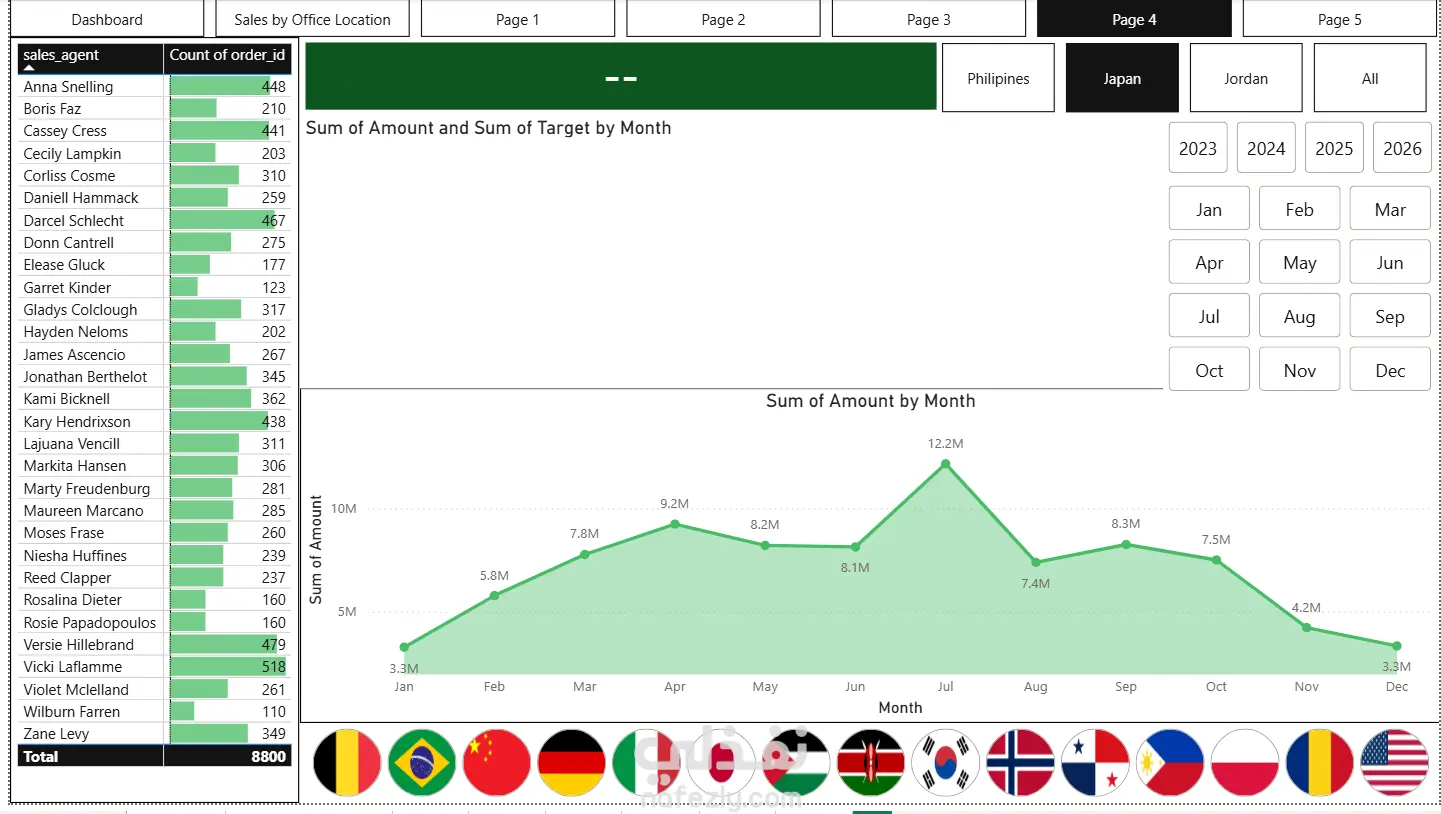
Task: Go to Sales by Office Location tab
Action: coord(312,19)
